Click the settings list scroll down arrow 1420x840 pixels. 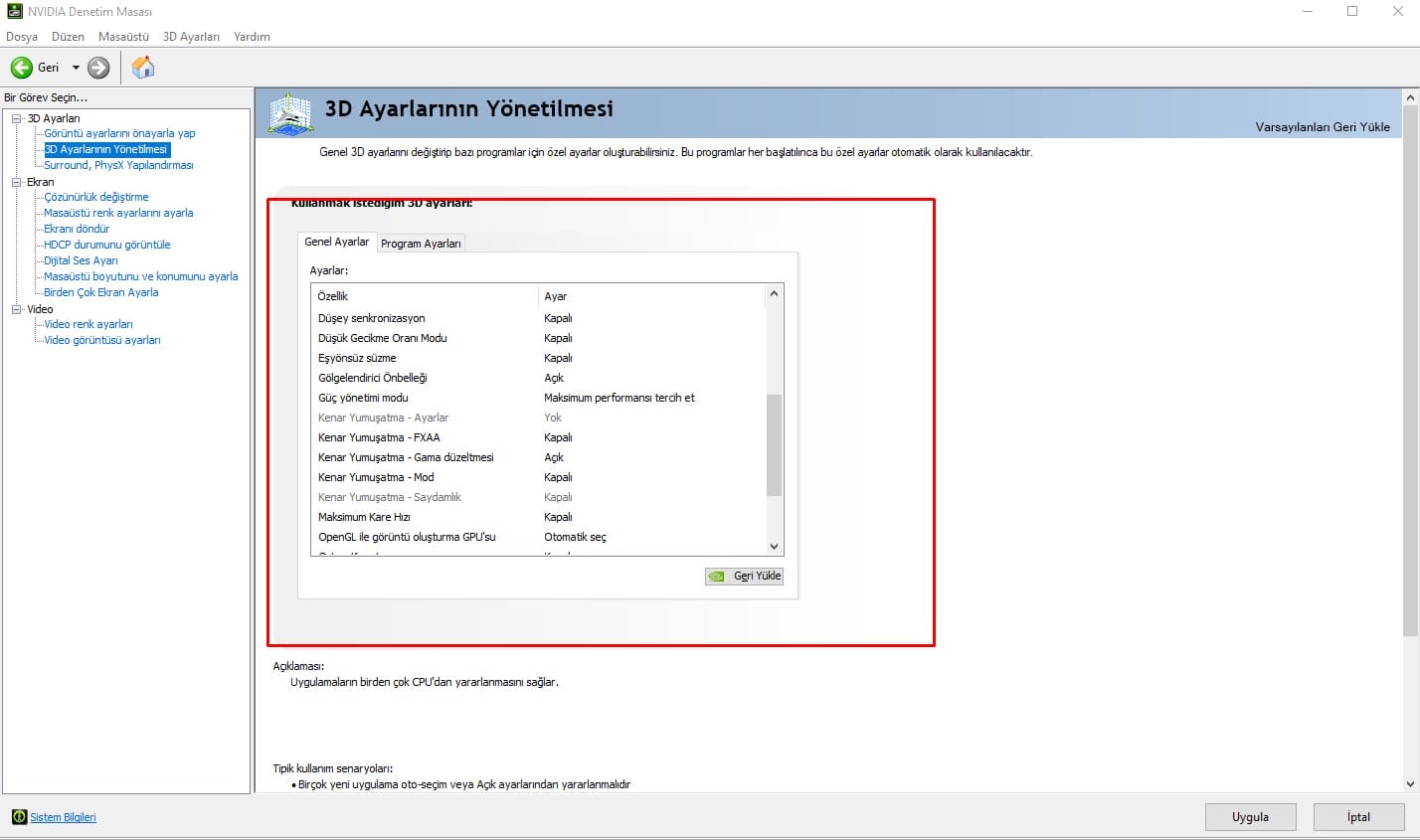(774, 546)
